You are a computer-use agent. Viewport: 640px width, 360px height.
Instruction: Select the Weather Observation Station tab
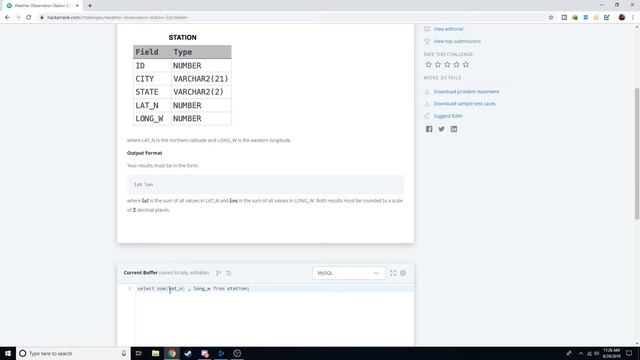[x=43, y=6]
